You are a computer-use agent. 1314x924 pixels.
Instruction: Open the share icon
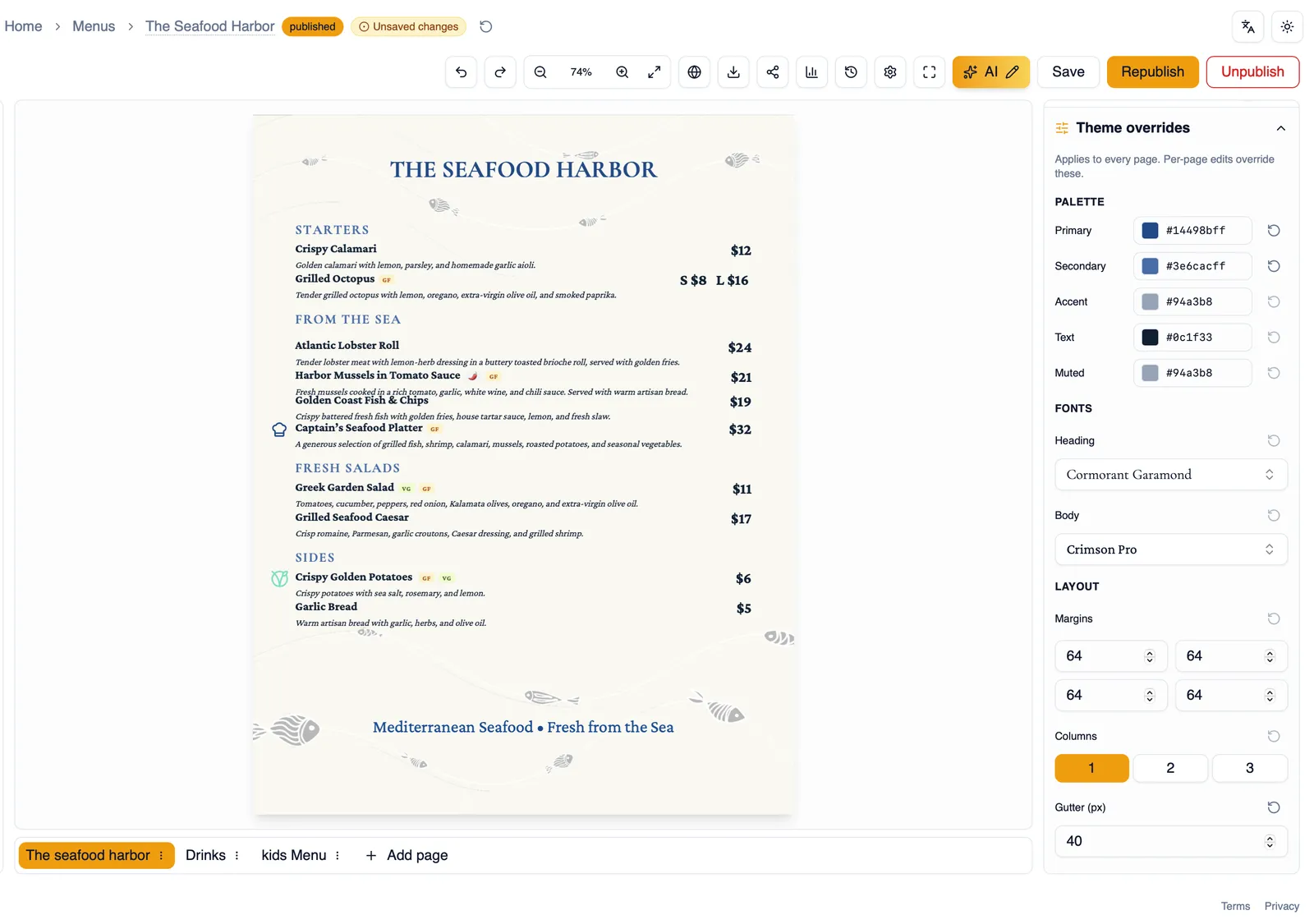[773, 72]
